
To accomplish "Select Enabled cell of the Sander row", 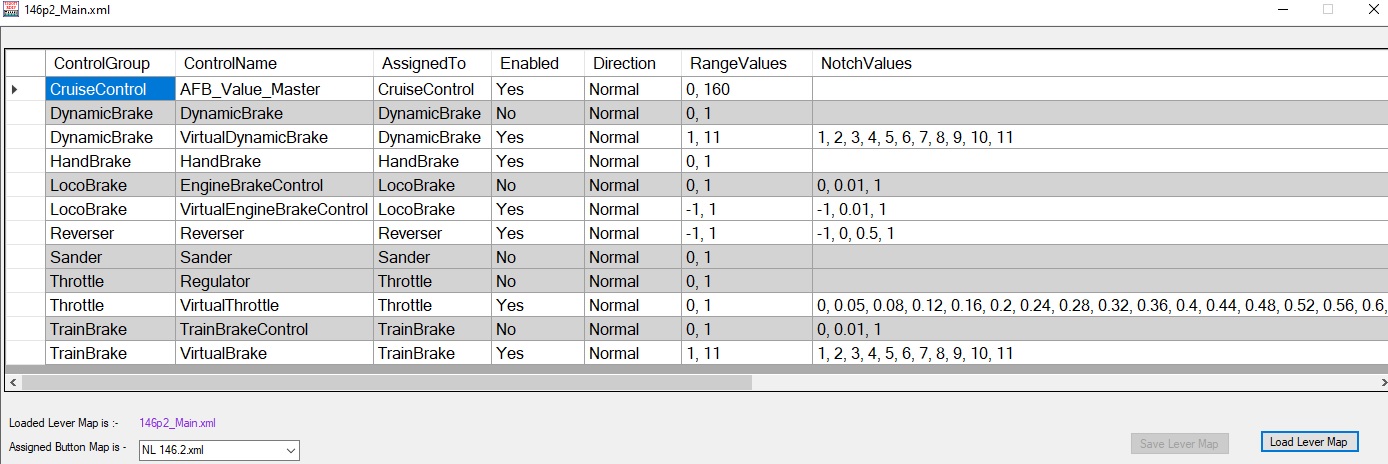I will click(x=537, y=257).
